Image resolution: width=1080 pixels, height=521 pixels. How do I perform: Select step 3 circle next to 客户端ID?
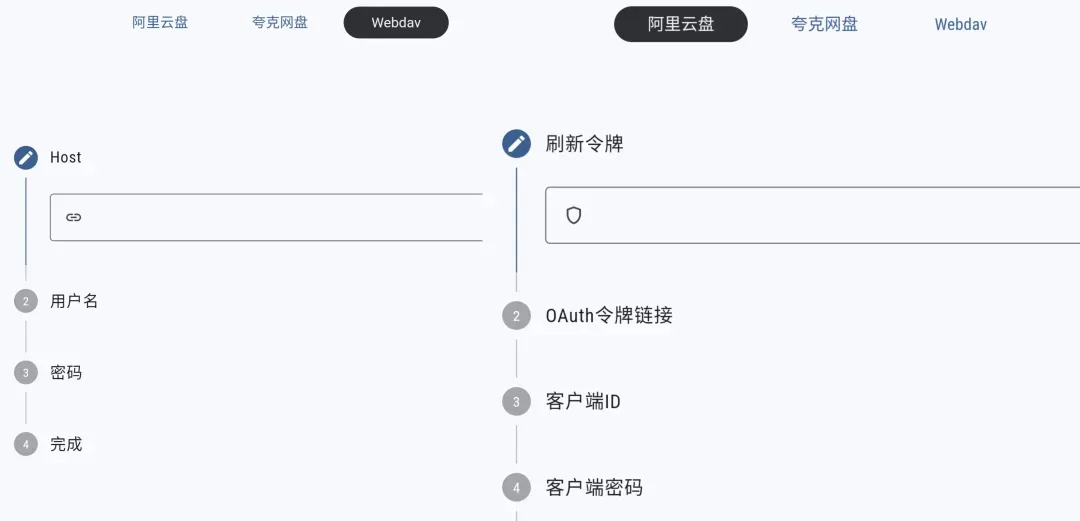tap(516, 402)
